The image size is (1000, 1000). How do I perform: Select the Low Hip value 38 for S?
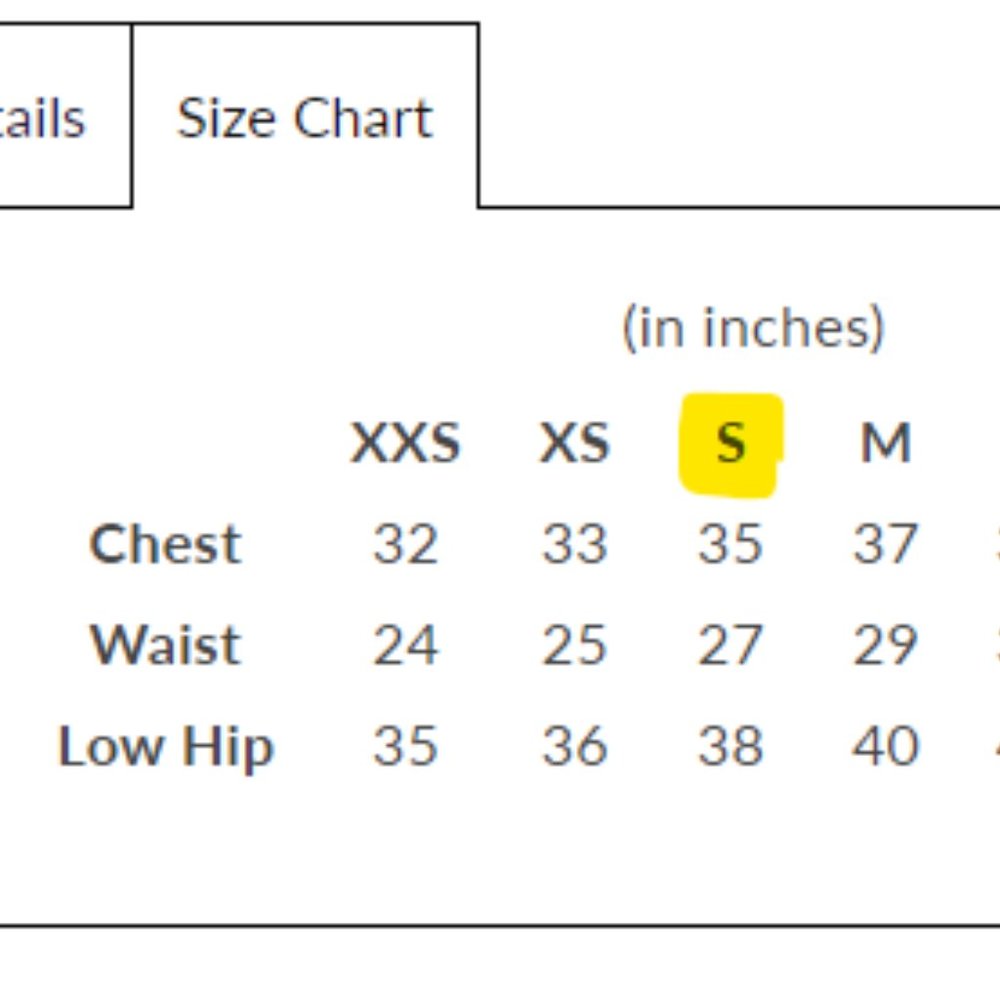coord(731,746)
